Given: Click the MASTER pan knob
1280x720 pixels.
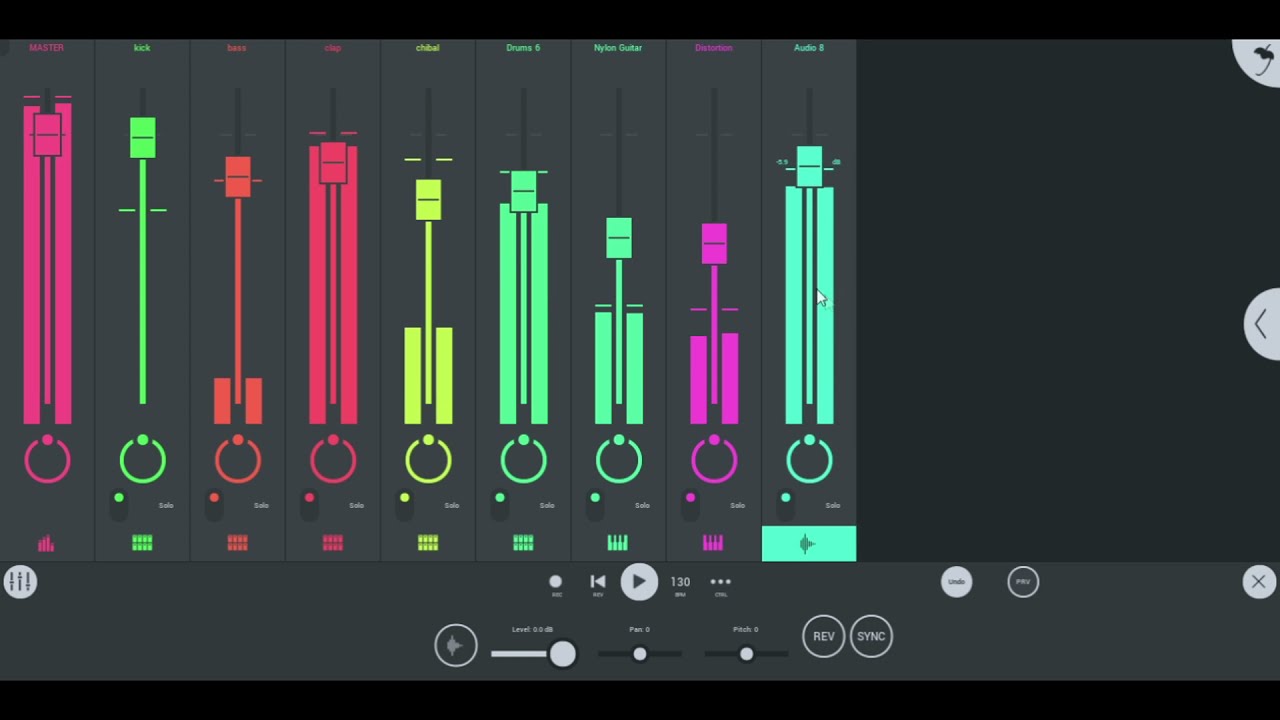Looking at the screenshot, I should tap(47, 460).
